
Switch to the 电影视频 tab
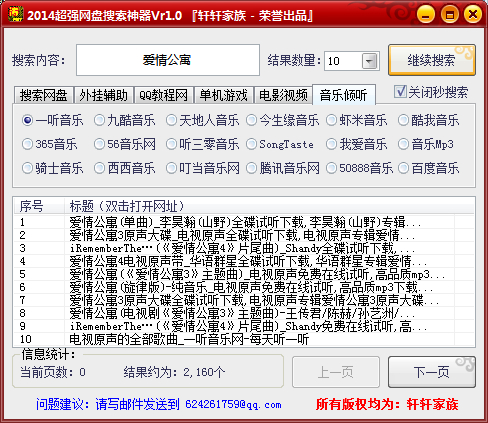pos(283,95)
